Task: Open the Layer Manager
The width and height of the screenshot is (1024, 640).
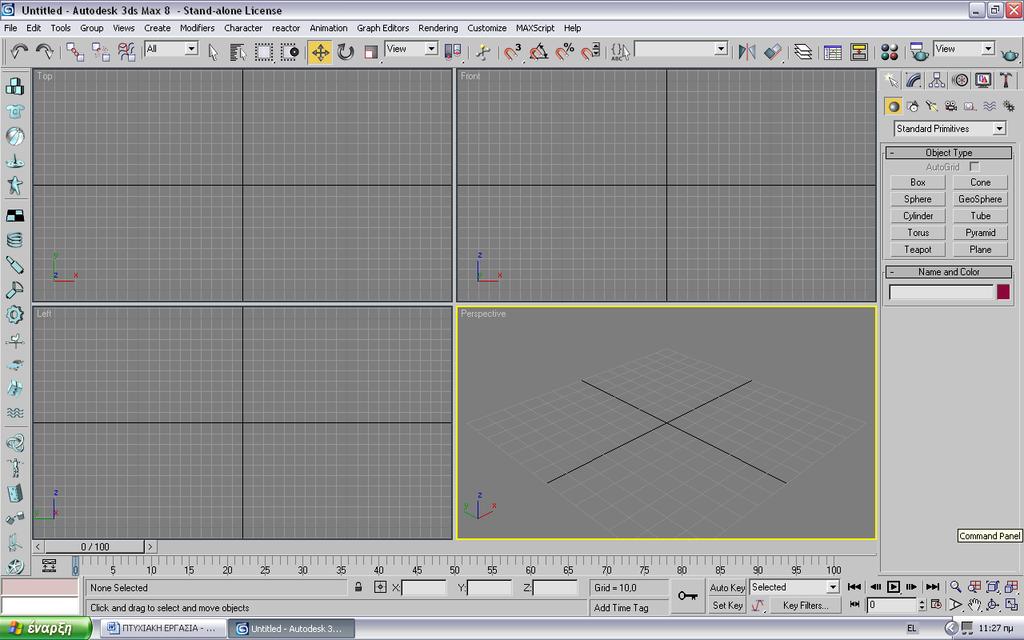Action: click(803, 52)
